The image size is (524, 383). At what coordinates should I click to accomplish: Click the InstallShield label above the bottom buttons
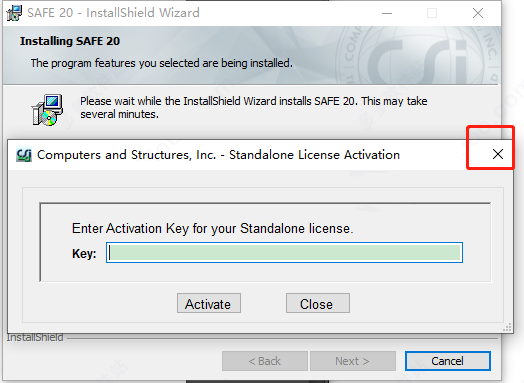[35, 338]
